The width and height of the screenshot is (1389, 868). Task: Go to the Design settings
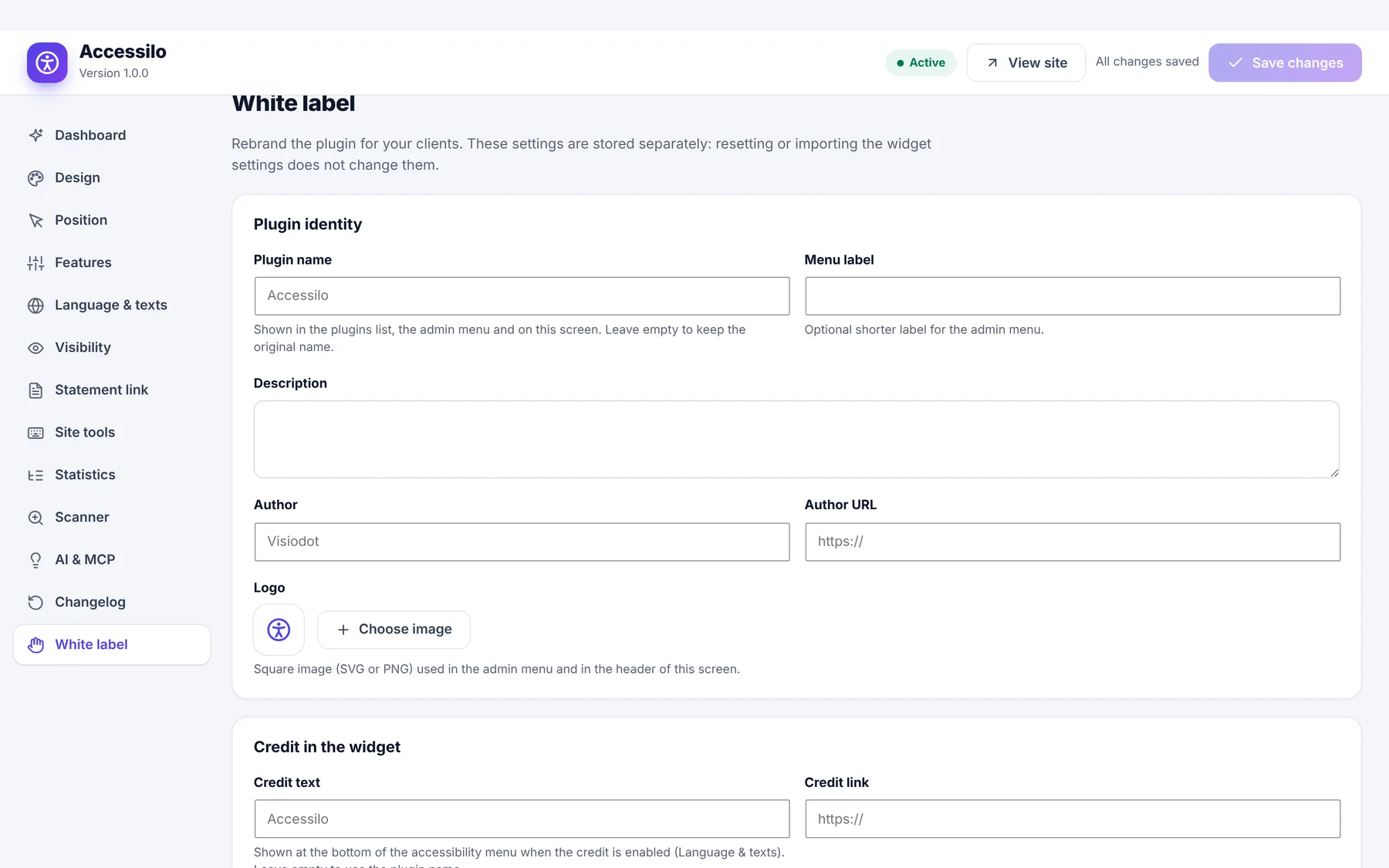click(112, 177)
